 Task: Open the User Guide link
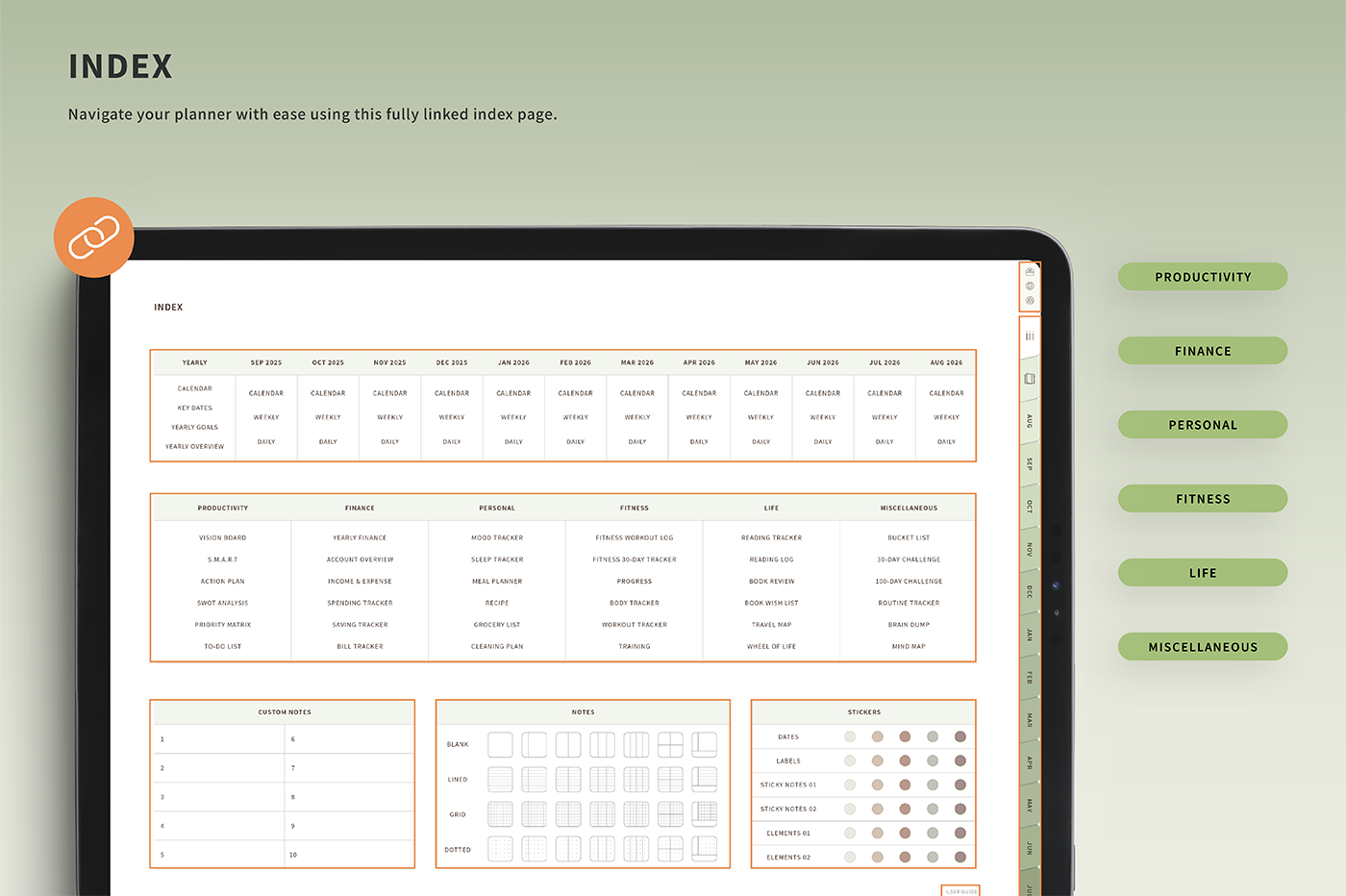960,891
